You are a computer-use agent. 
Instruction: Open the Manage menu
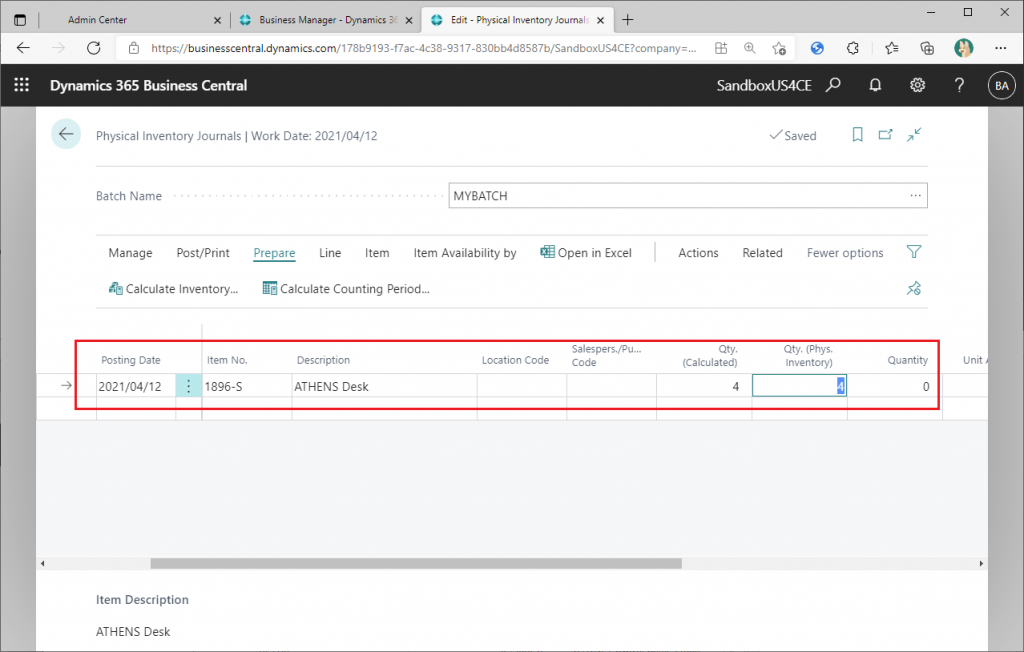(131, 253)
